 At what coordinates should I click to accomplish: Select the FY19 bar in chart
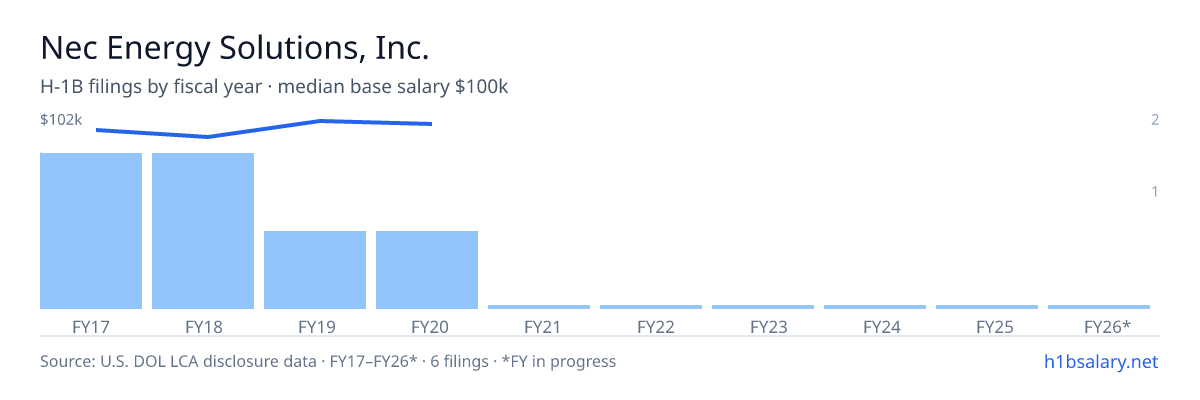point(315,270)
